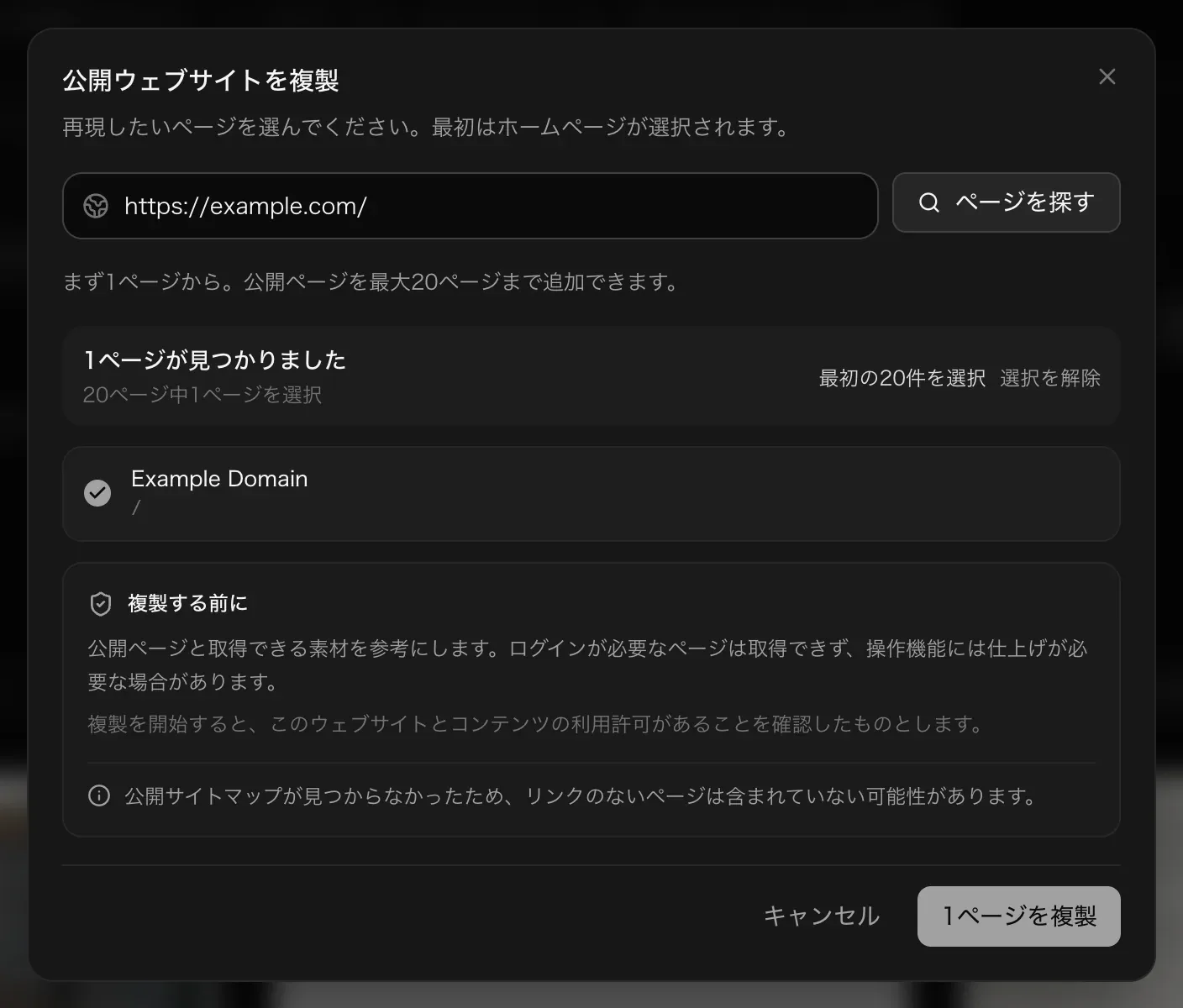The height and width of the screenshot is (1008, 1183).
Task: Click the 公開ウェブサイトを複製 dialog title
Action: [x=201, y=81]
